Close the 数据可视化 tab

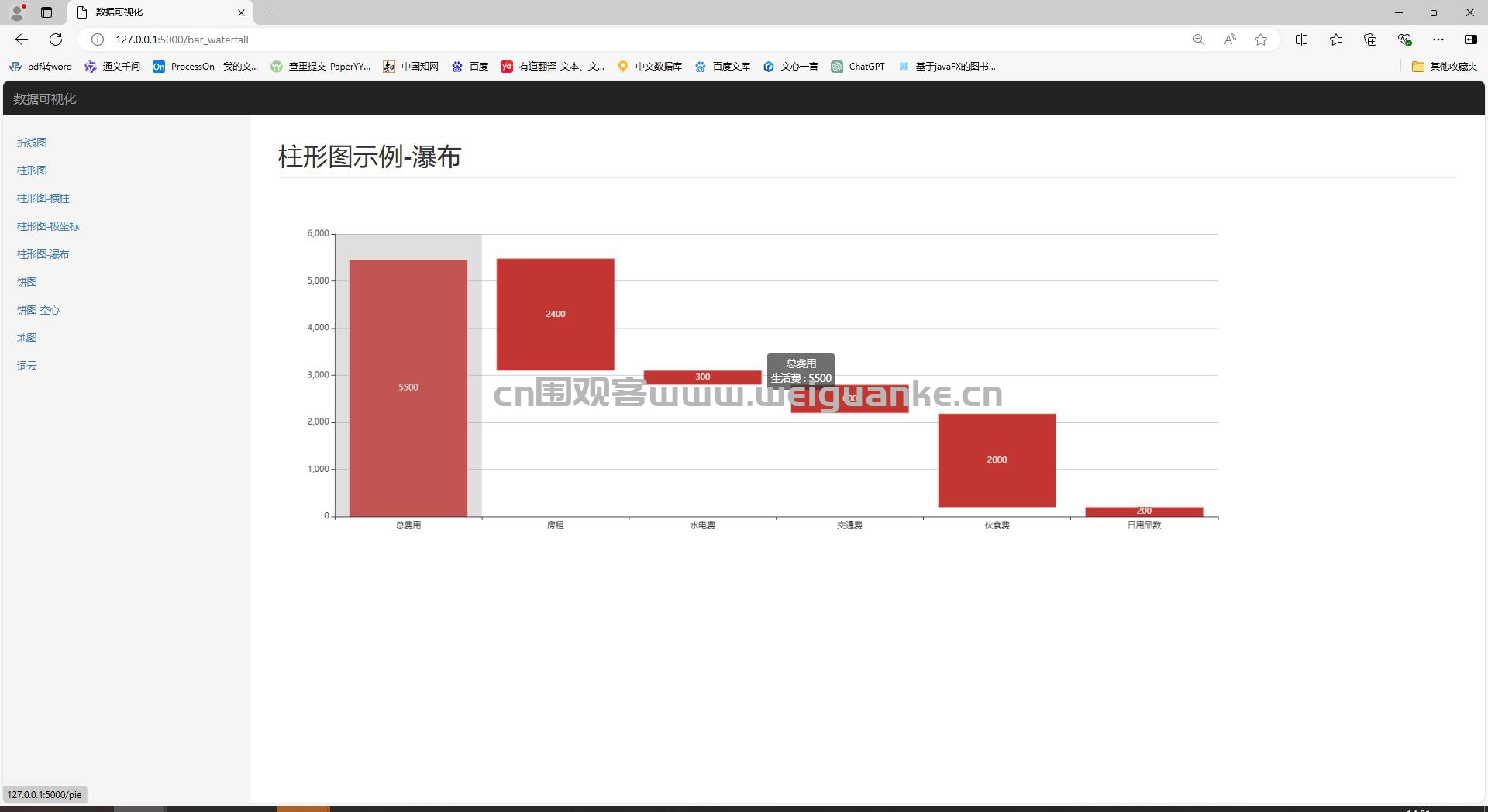[241, 12]
